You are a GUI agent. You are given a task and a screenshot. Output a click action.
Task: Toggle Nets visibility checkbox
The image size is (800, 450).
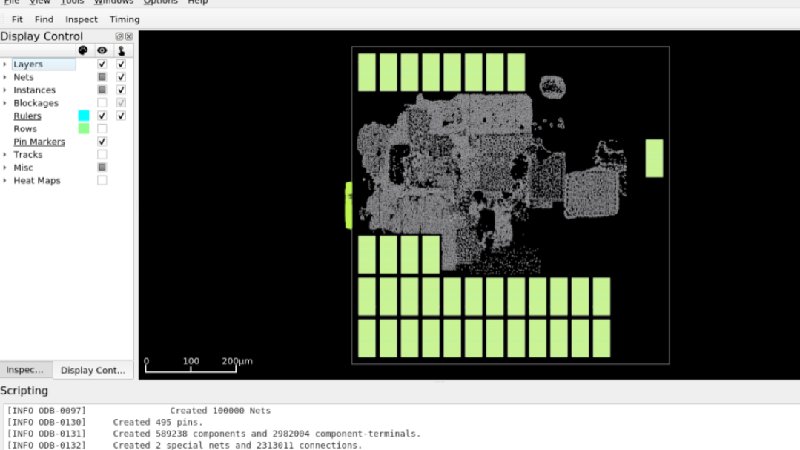pyautogui.click(x=102, y=77)
